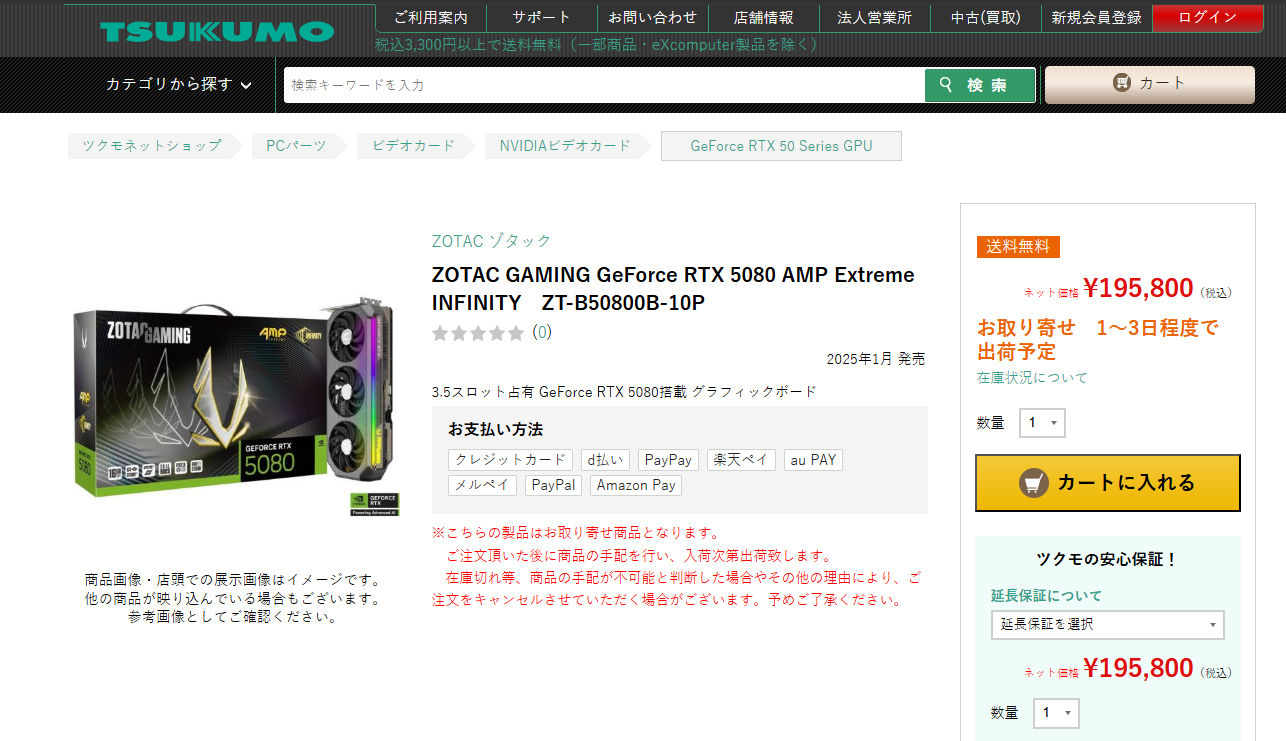The image size is (1286, 741).
Task: Open サポート menu item
Action: click(x=542, y=18)
